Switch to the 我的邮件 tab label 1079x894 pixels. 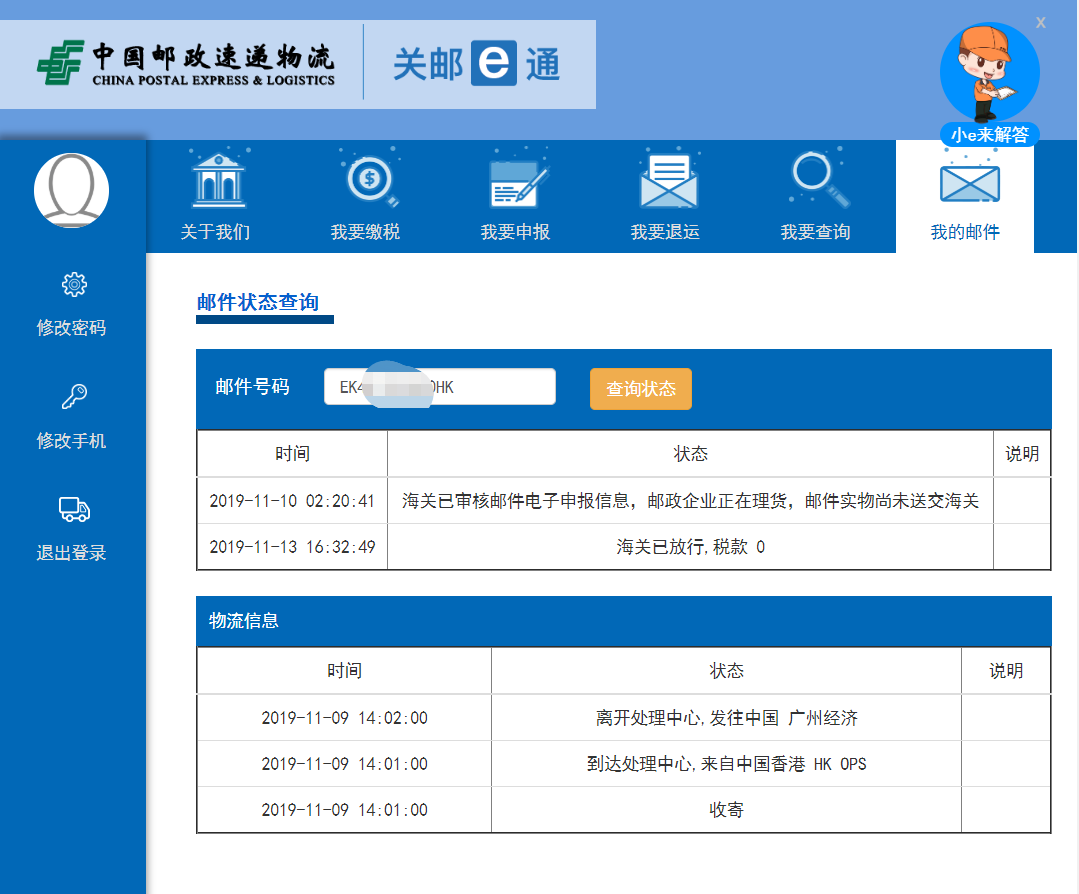[965, 232]
